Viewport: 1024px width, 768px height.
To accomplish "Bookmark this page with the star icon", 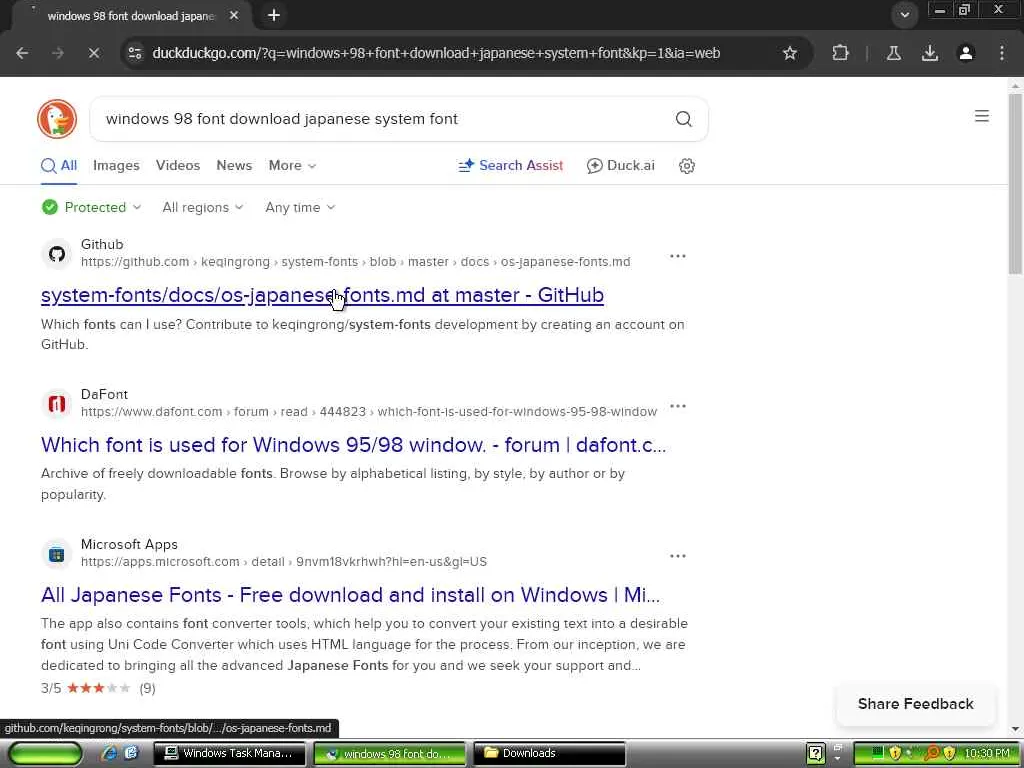I will coord(790,53).
